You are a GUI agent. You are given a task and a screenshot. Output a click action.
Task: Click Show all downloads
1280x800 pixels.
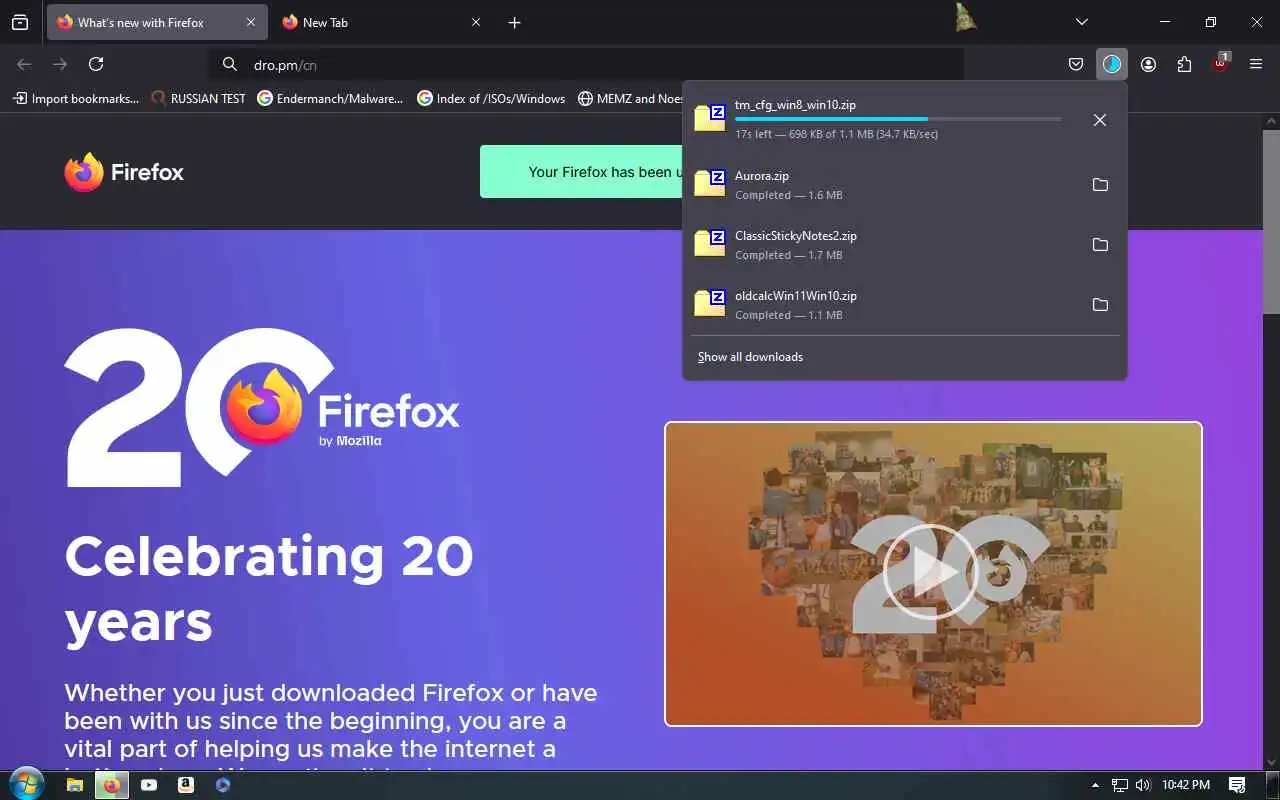tap(750, 357)
